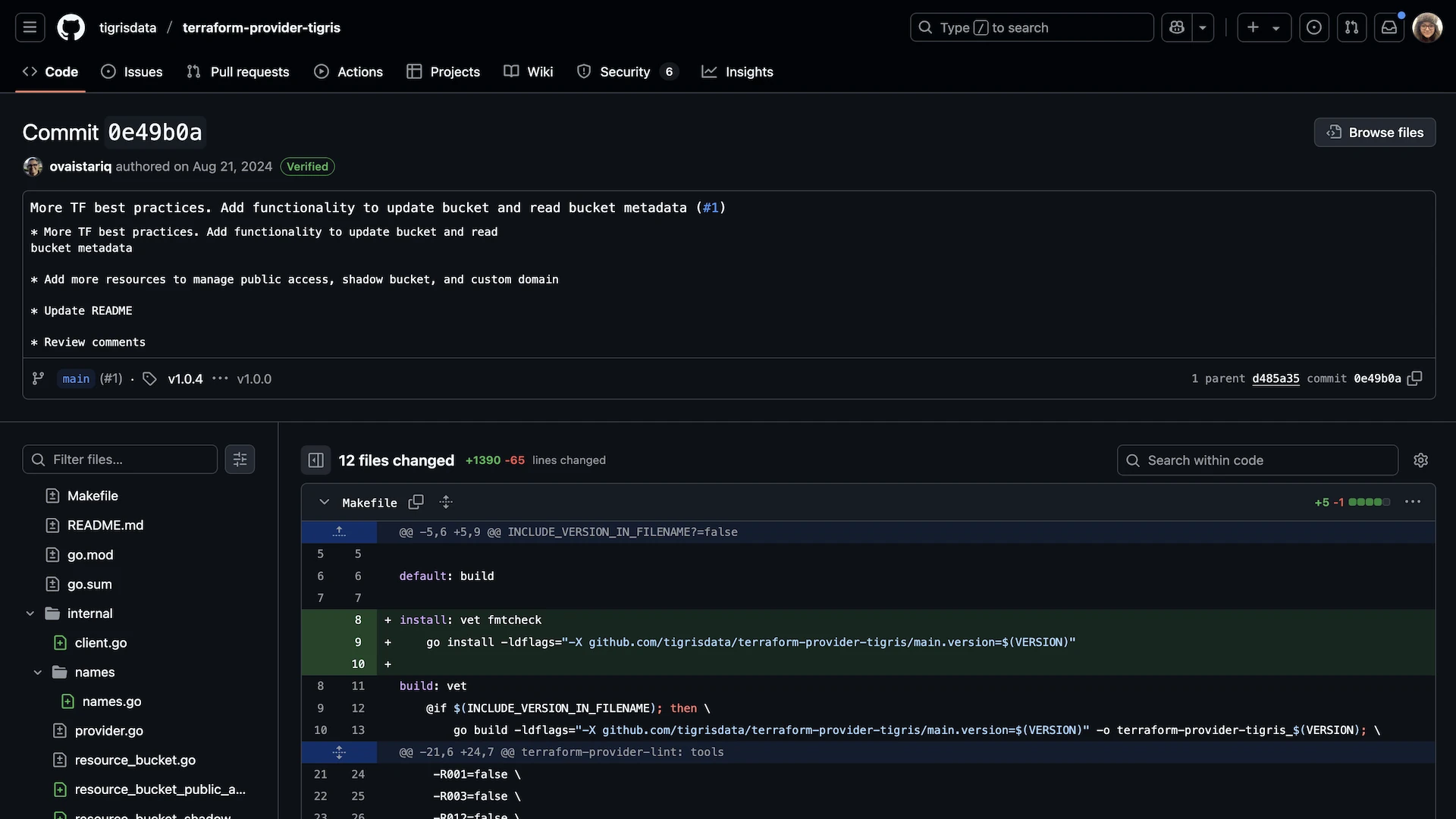Collapse the internal folder
The height and width of the screenshot is (819, 1456).
[30, 613]
